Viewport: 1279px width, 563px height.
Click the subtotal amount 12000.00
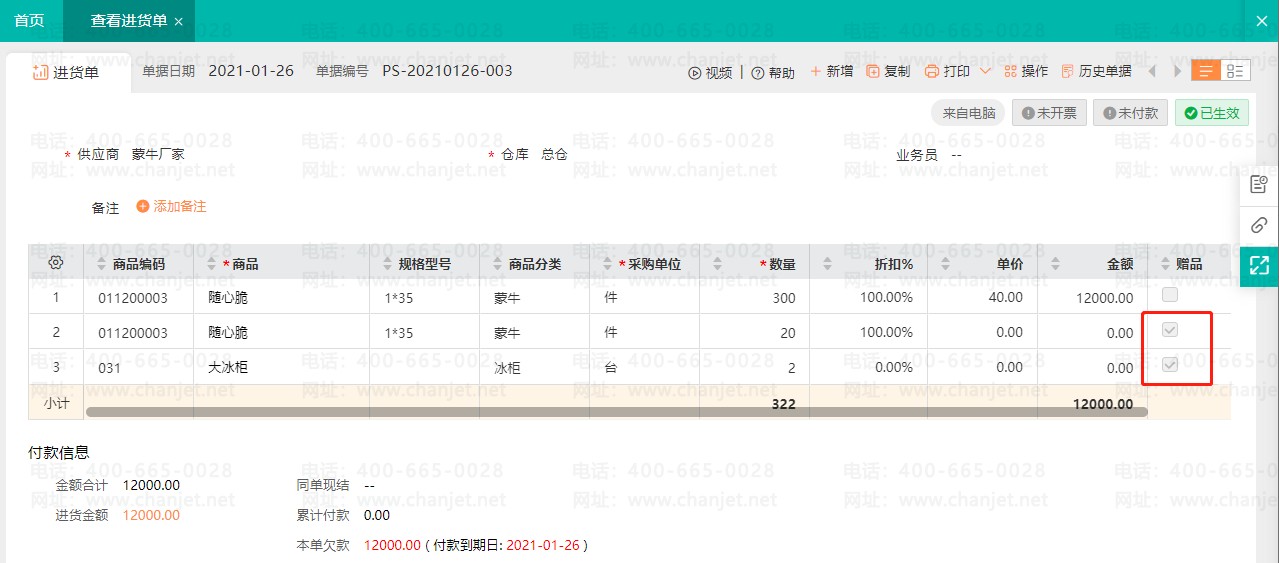pyautogui.click(x=1103, y=404)
